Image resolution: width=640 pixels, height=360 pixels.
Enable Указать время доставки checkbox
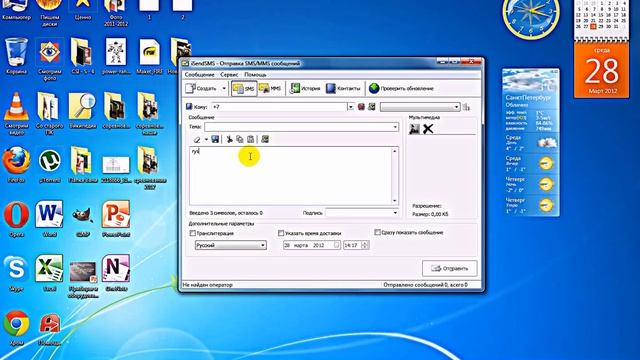coord(281,233)
